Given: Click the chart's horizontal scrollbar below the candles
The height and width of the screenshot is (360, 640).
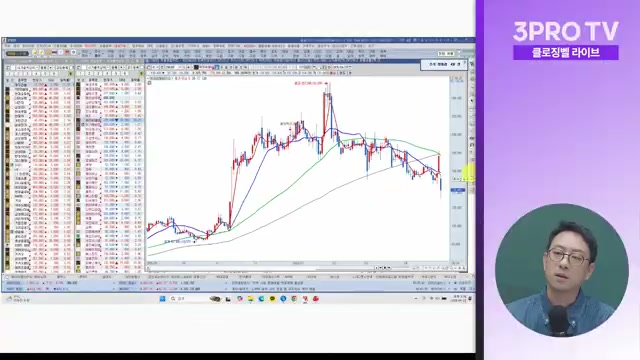Looking at the screenshot, I should click(261, 268).
